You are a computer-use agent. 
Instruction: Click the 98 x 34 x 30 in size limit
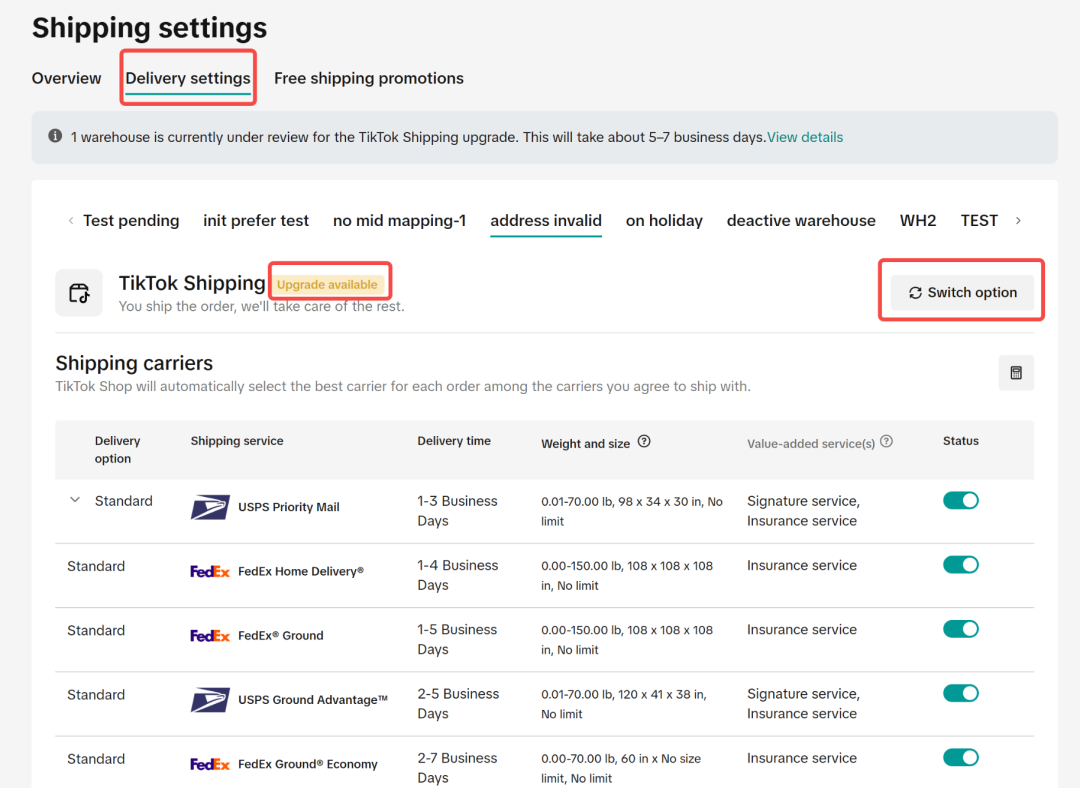pos(661,501)
